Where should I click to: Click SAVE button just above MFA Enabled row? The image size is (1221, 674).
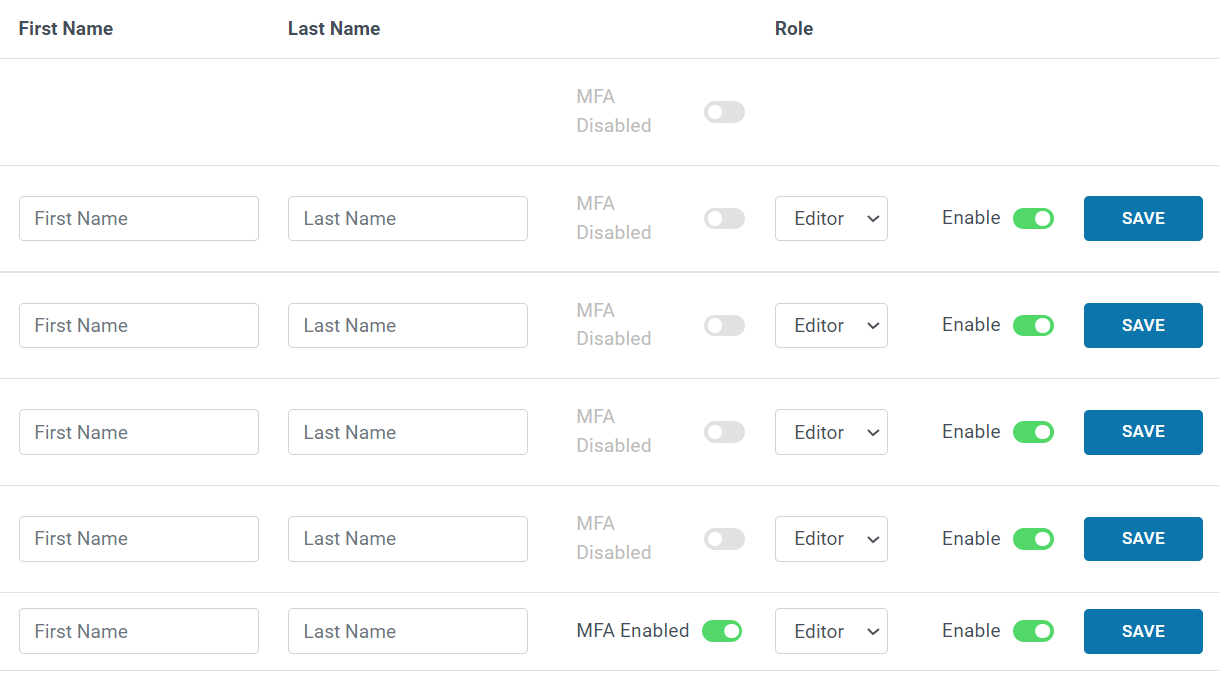coord(1143,539)
